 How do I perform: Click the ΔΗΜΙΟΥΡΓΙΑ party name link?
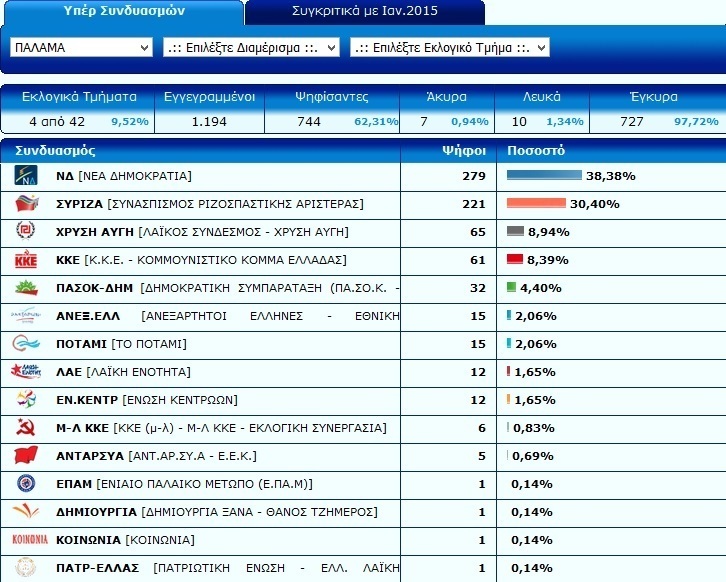pyautogui.click(x=96, y=512)
